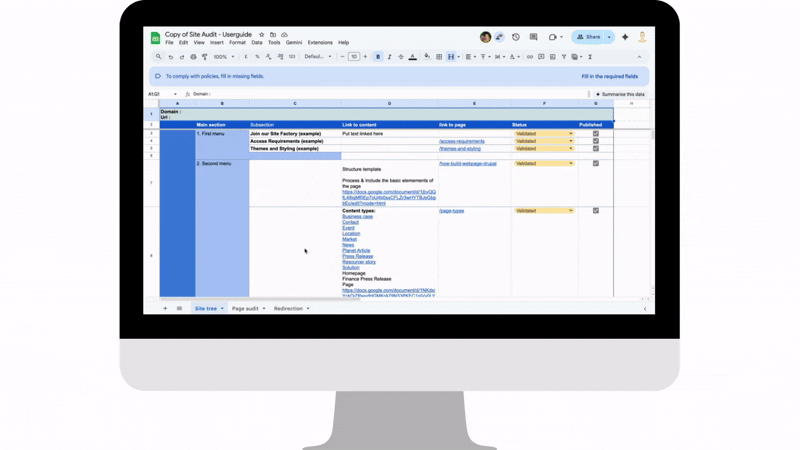Click the Undo arrow in the toolbar
Image resolution: width=800 pixels, height=450 pixels.
171,57
